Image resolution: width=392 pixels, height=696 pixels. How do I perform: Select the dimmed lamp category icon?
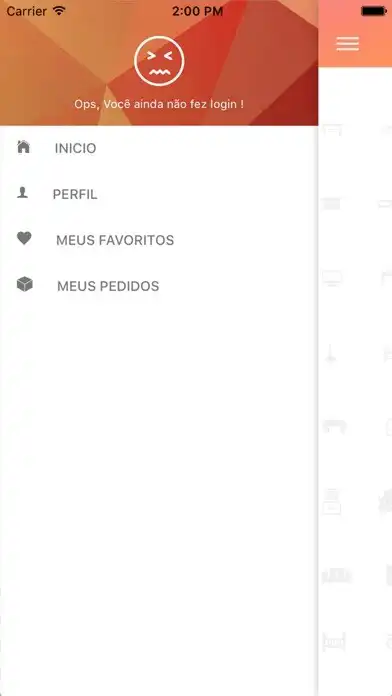point(330,354)
